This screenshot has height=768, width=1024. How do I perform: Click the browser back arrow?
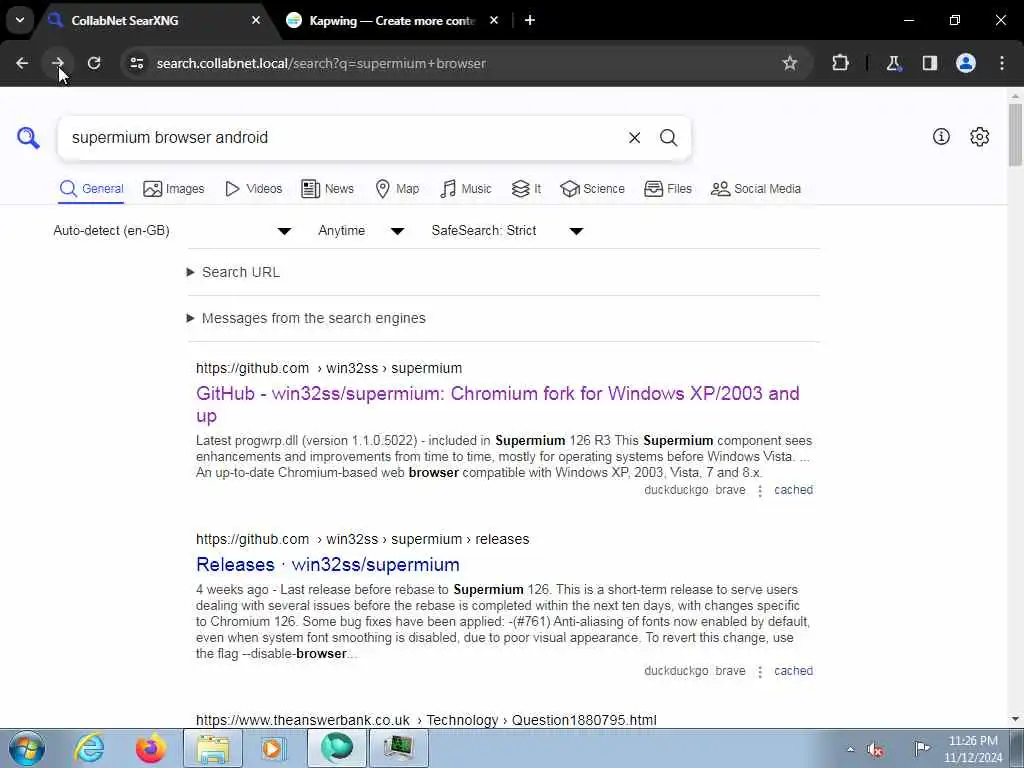coord(22,63)
